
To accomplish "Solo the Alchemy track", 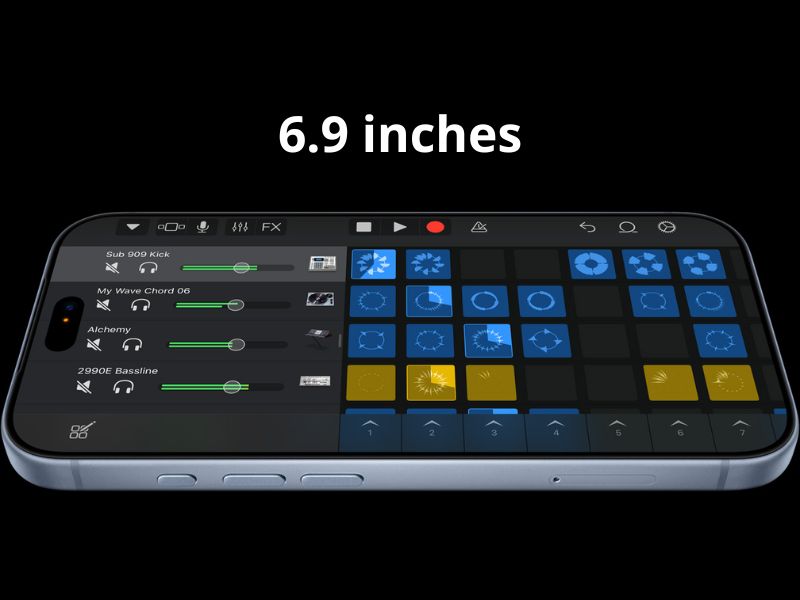I will coord(132,345).
